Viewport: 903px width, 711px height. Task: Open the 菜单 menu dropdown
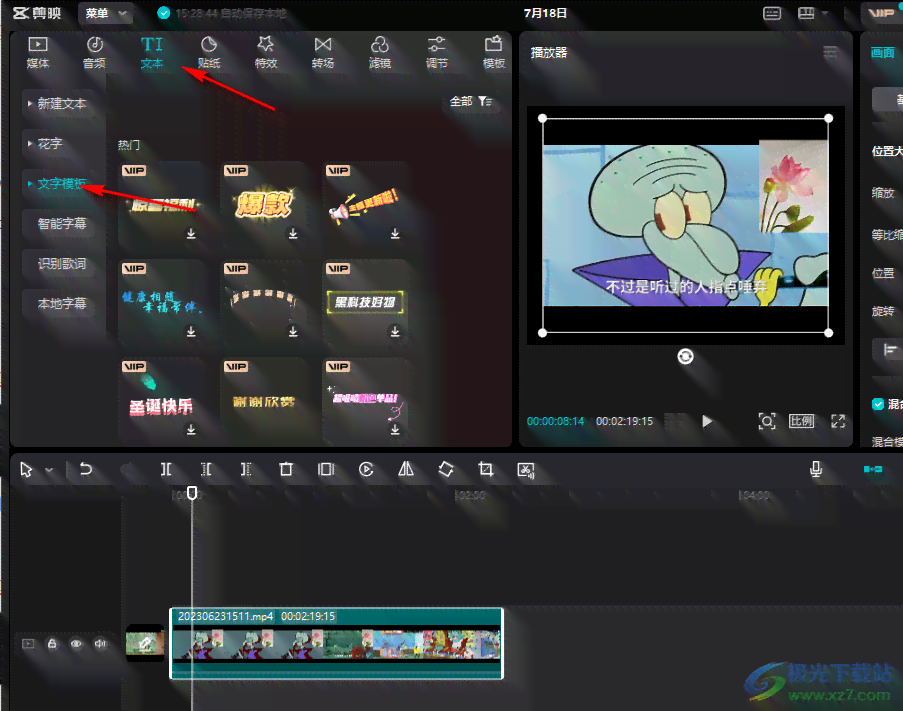[106, 13]
